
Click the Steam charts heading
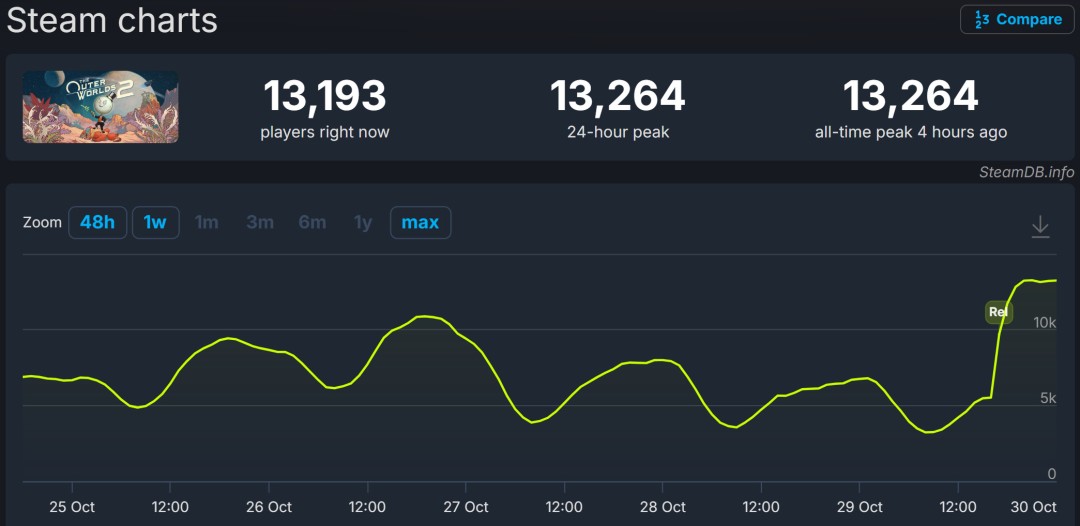point(112,20)
